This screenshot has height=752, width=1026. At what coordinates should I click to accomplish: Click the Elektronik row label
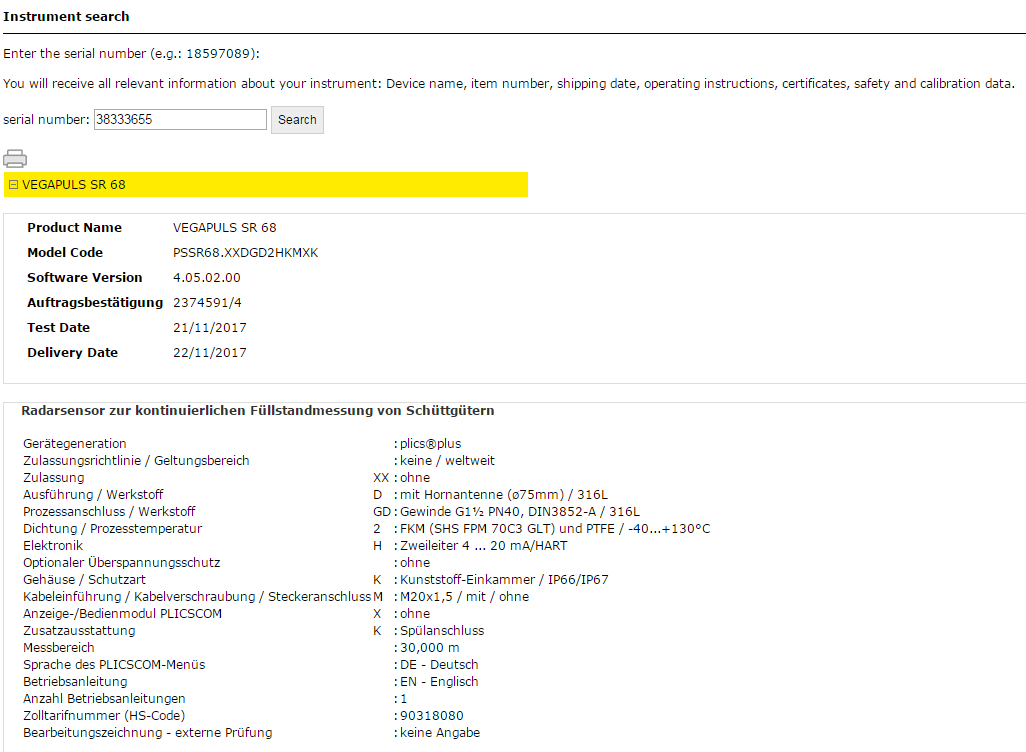(53, 546)
